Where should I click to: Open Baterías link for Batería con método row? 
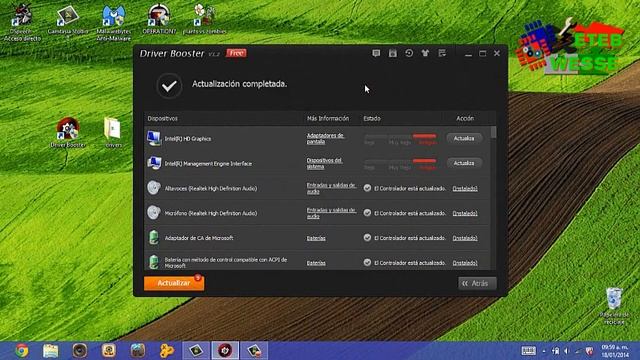coord(316,263)
